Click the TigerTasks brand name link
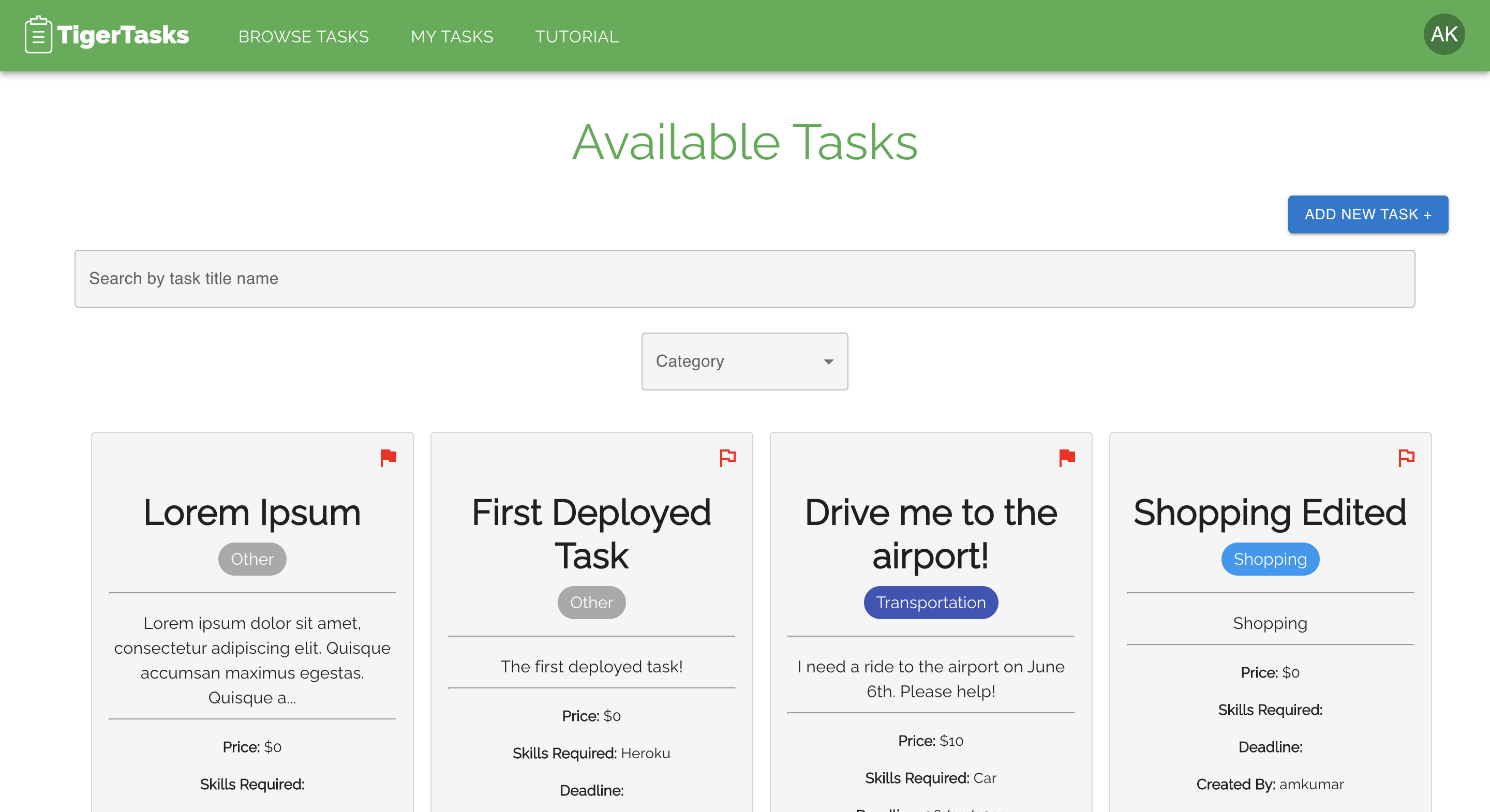This screenshot has height=812, width=1490. 123,35
